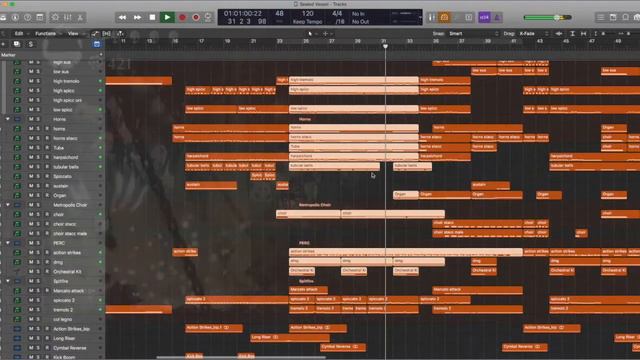Image resolution: width=640 pixels, height=360 pixels.
Task: Click the Duplicate Track button
Action: point(17,44)
